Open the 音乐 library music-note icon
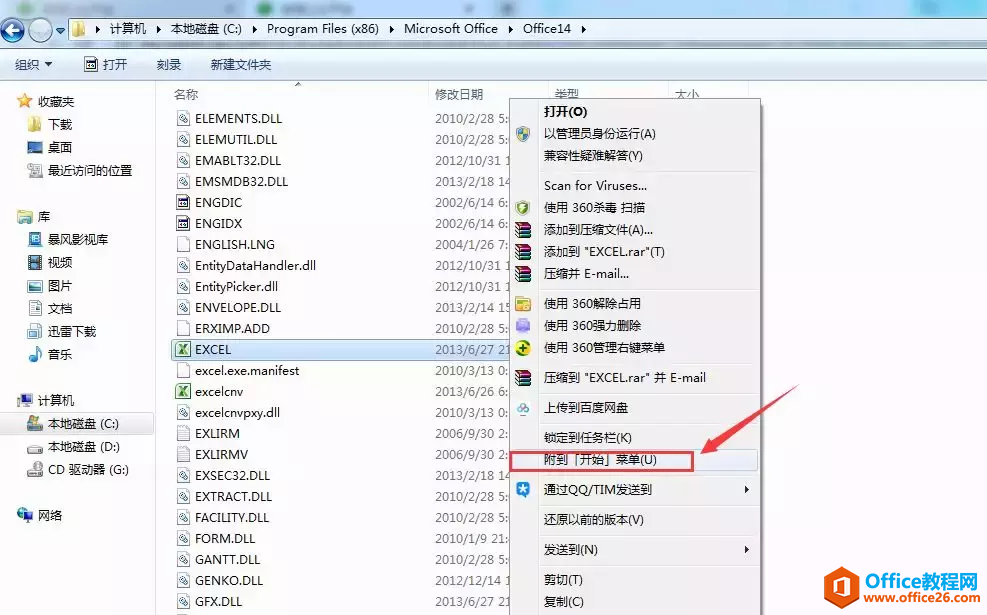Image resolution: width=987 pixels, height=615 pixels. pyautogui.click(x=35, y=354)
